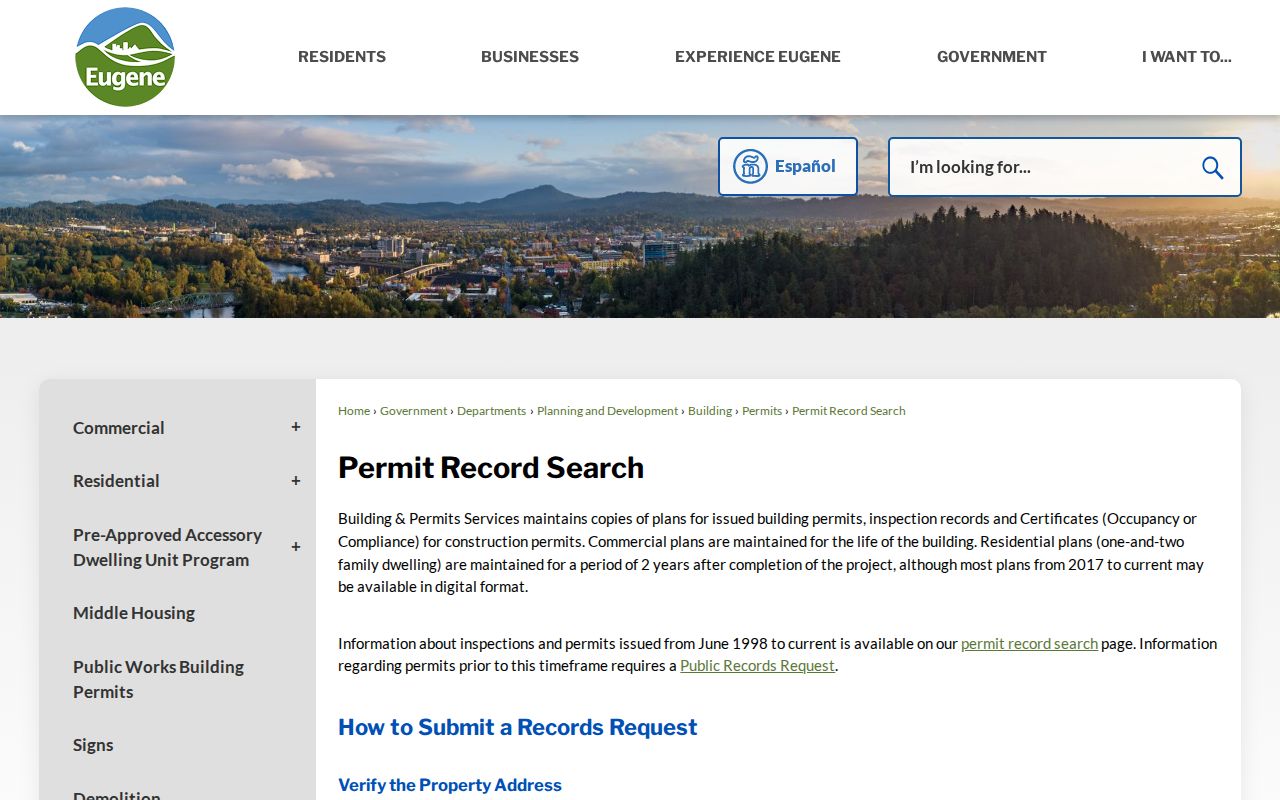Open Residential in the sidebar
This screenshot has height=800, width=1280.
[116, 481]
